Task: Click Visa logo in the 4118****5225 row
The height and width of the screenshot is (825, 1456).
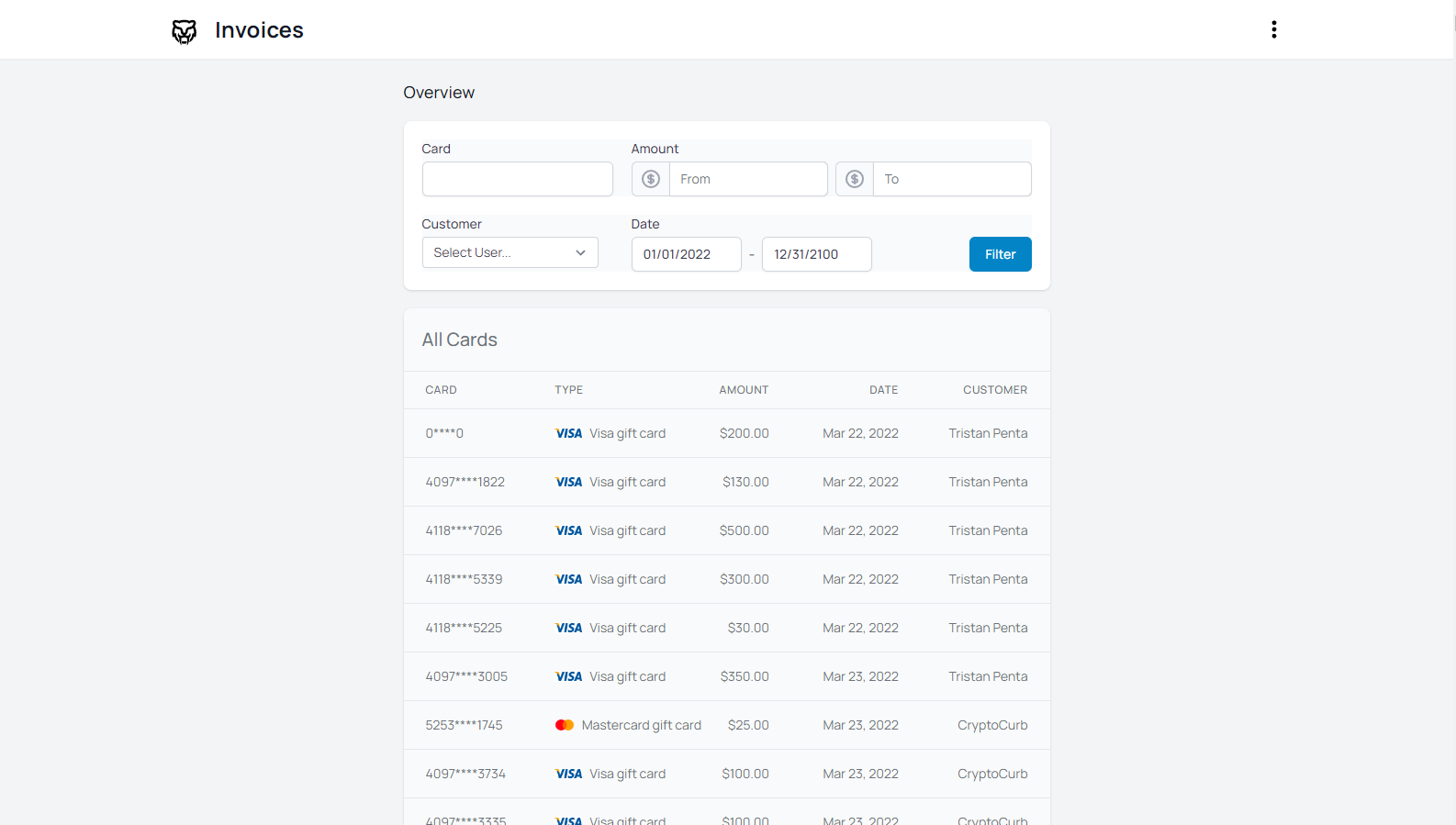Action: tap(569, 628)
